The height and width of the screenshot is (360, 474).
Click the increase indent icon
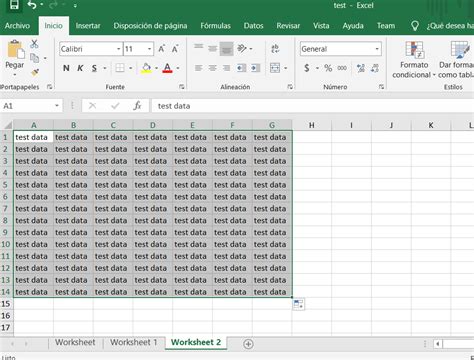[255, 68]
